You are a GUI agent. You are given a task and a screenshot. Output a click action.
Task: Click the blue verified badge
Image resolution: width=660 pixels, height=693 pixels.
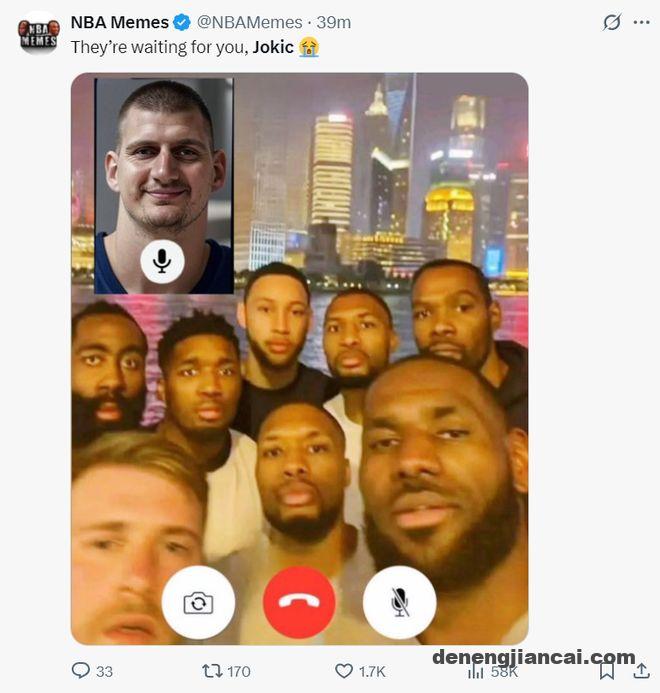coord(182,22)
